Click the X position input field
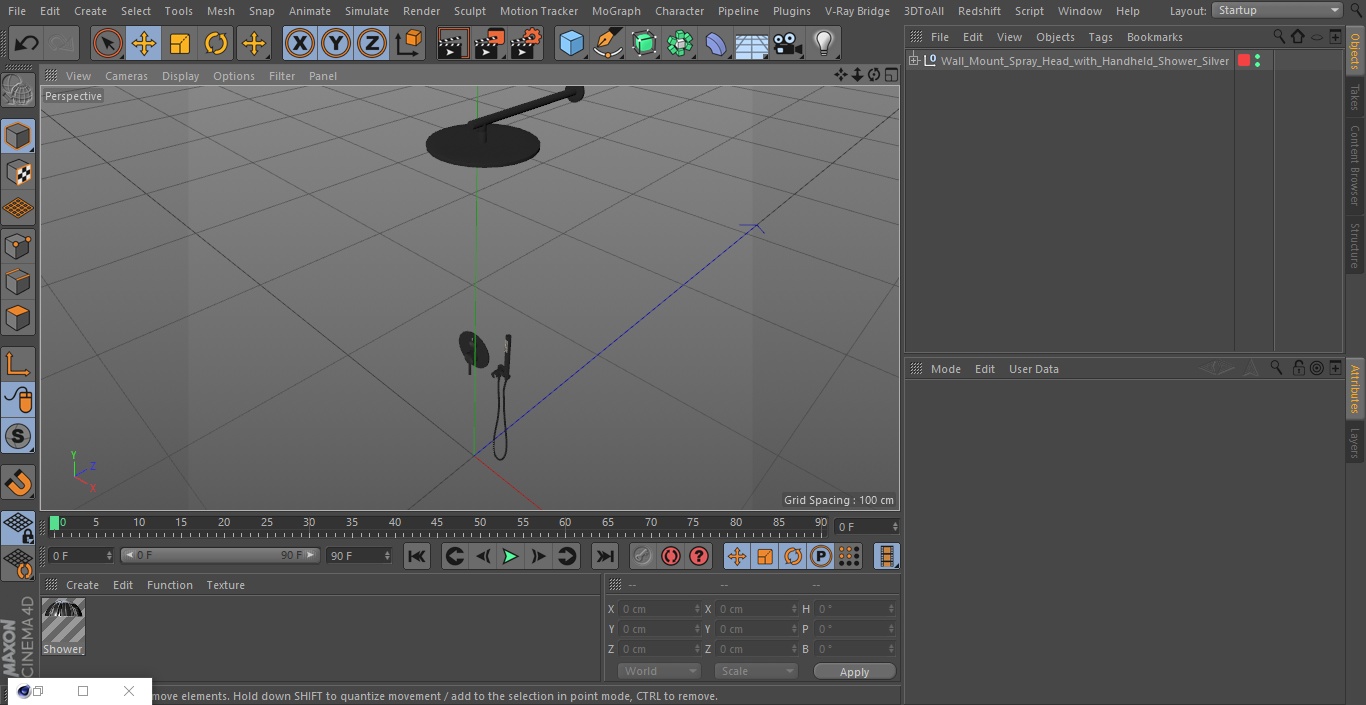 (659, 609)
